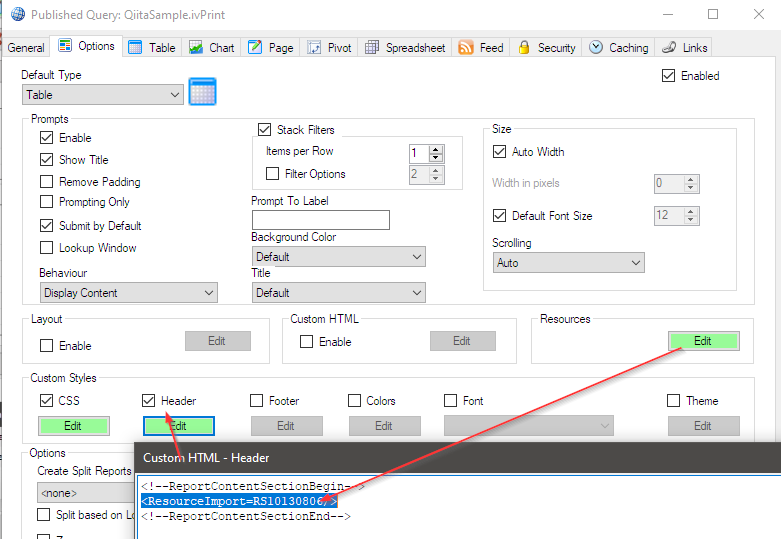The height and width of the screenshot is (539, 781).
Task: Click the Security padlock icon
Action: coord(523,47)
